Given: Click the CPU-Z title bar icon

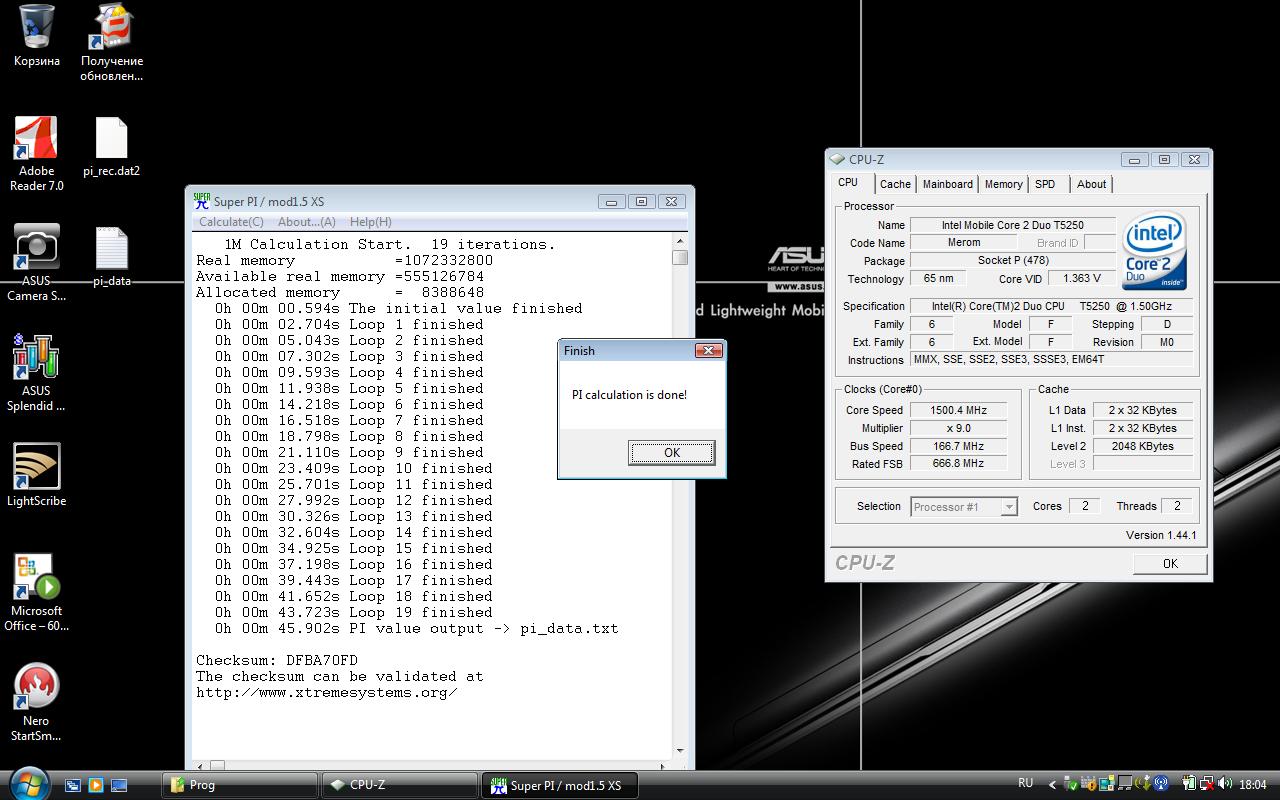Looking at the screenshot, I should tap(839, 159).
